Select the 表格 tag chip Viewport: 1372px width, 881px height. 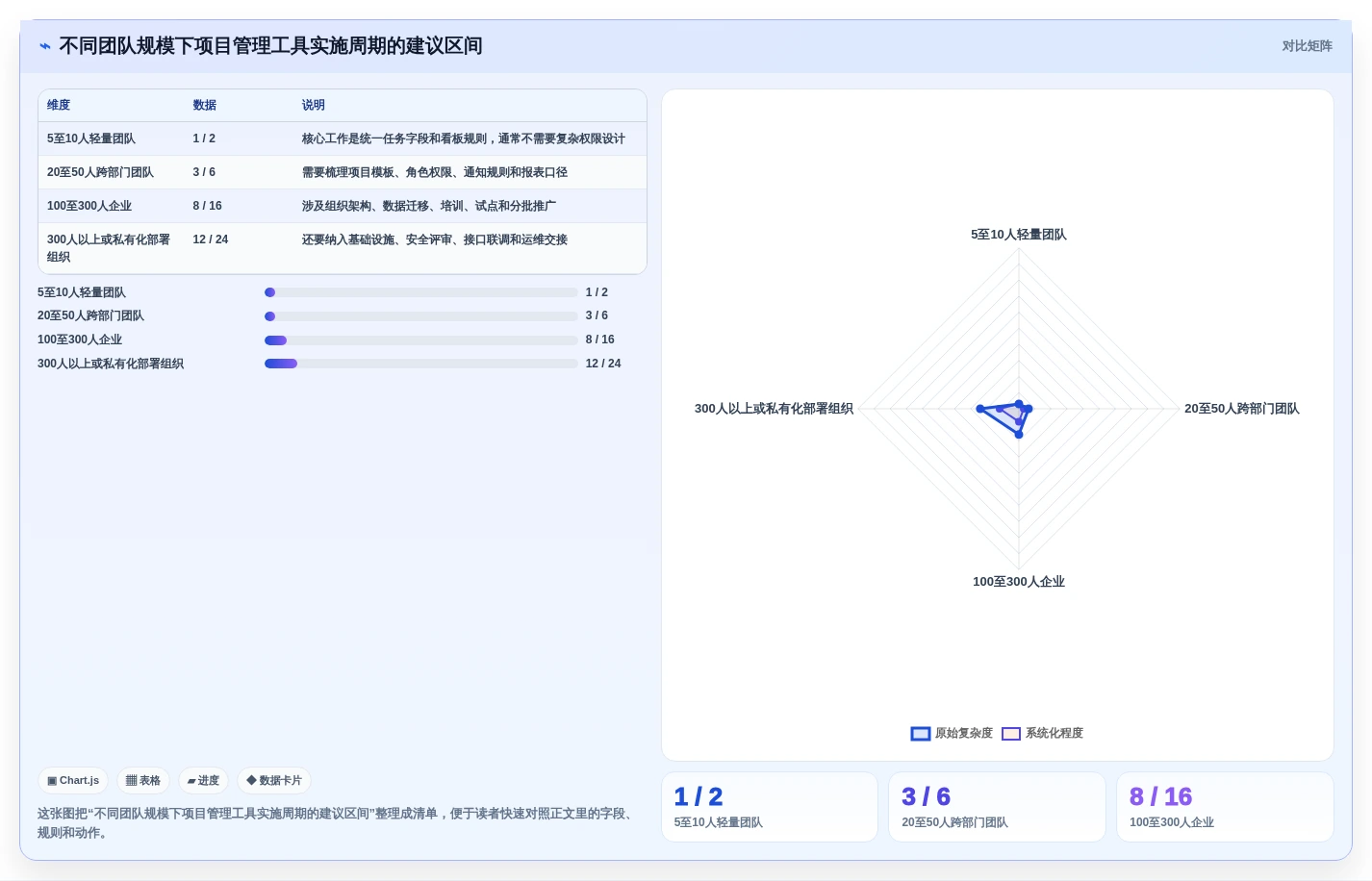coord(143,781)
